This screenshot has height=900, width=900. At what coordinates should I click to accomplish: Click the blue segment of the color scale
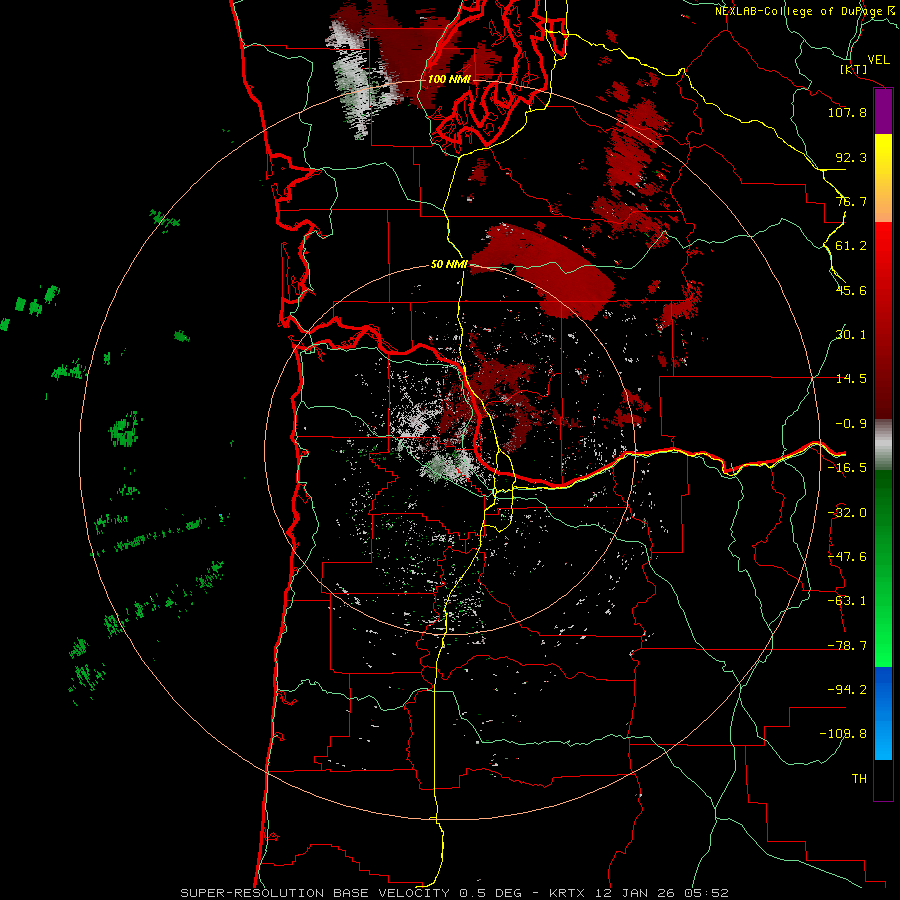pos(883,713)
